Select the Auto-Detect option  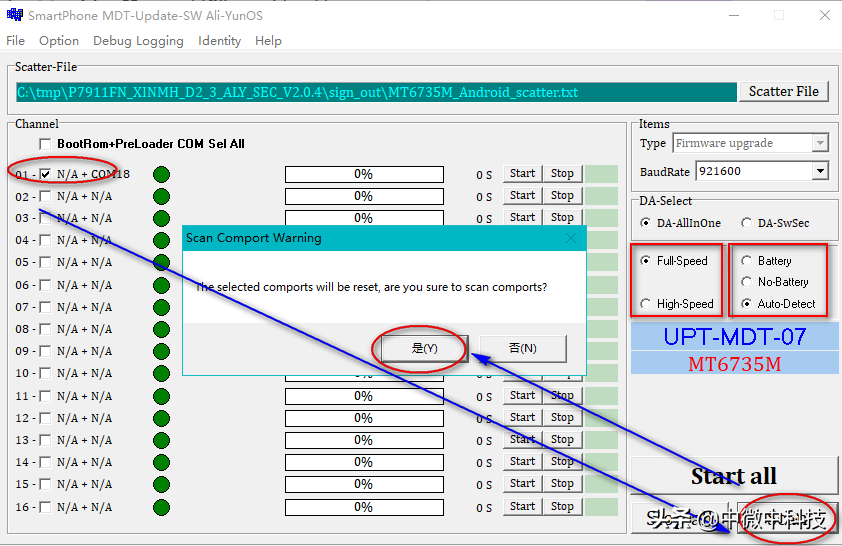[746, 304]
